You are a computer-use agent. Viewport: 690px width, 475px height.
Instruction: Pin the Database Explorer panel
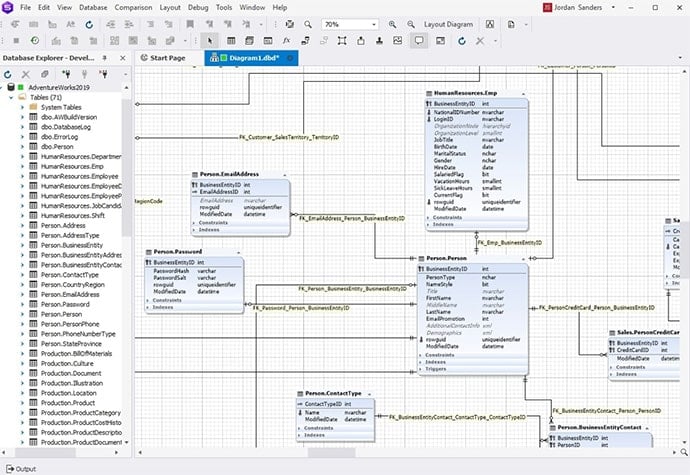[105, 58]
